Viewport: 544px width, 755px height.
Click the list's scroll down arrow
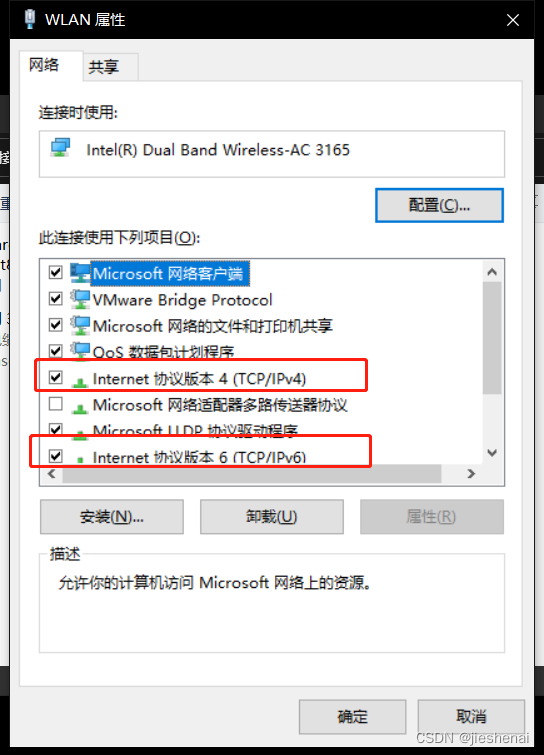coord(492,453)
